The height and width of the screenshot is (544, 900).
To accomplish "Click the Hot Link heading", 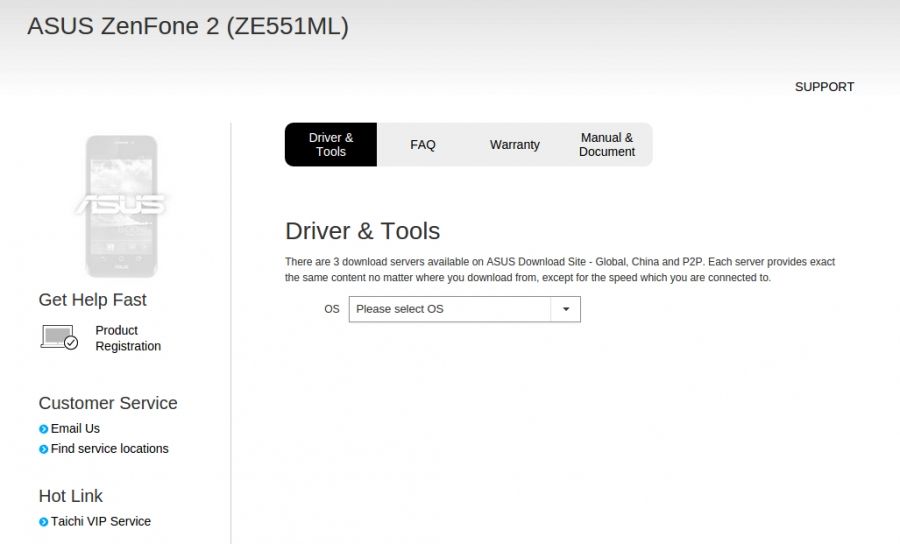I will click(x=71, y=496).
